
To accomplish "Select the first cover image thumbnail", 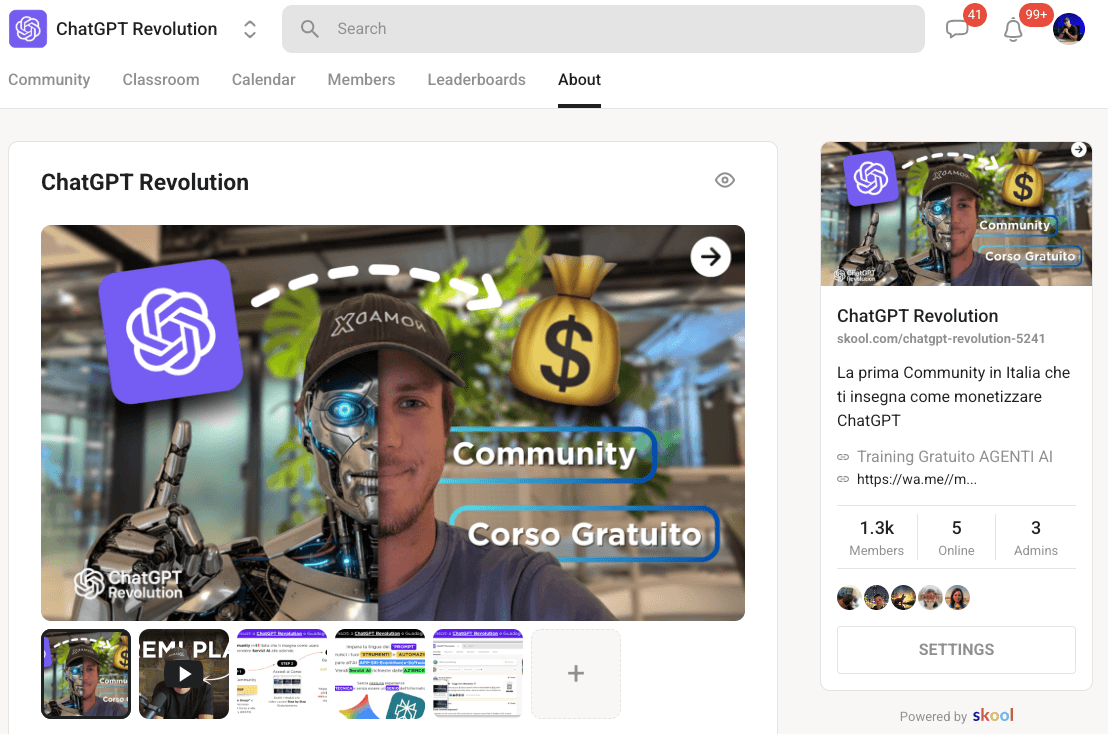I will coord(86,674).
